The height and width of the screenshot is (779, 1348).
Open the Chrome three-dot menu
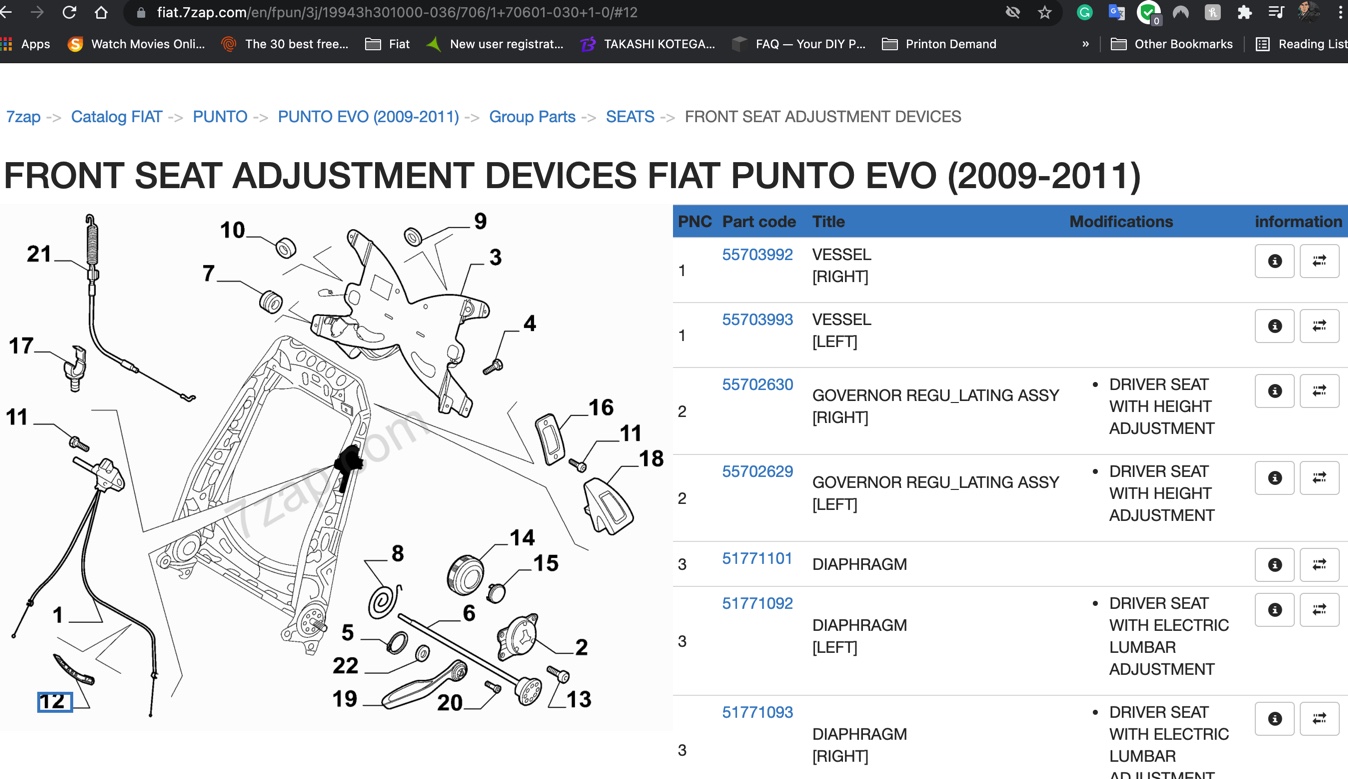coord(1340,12)
